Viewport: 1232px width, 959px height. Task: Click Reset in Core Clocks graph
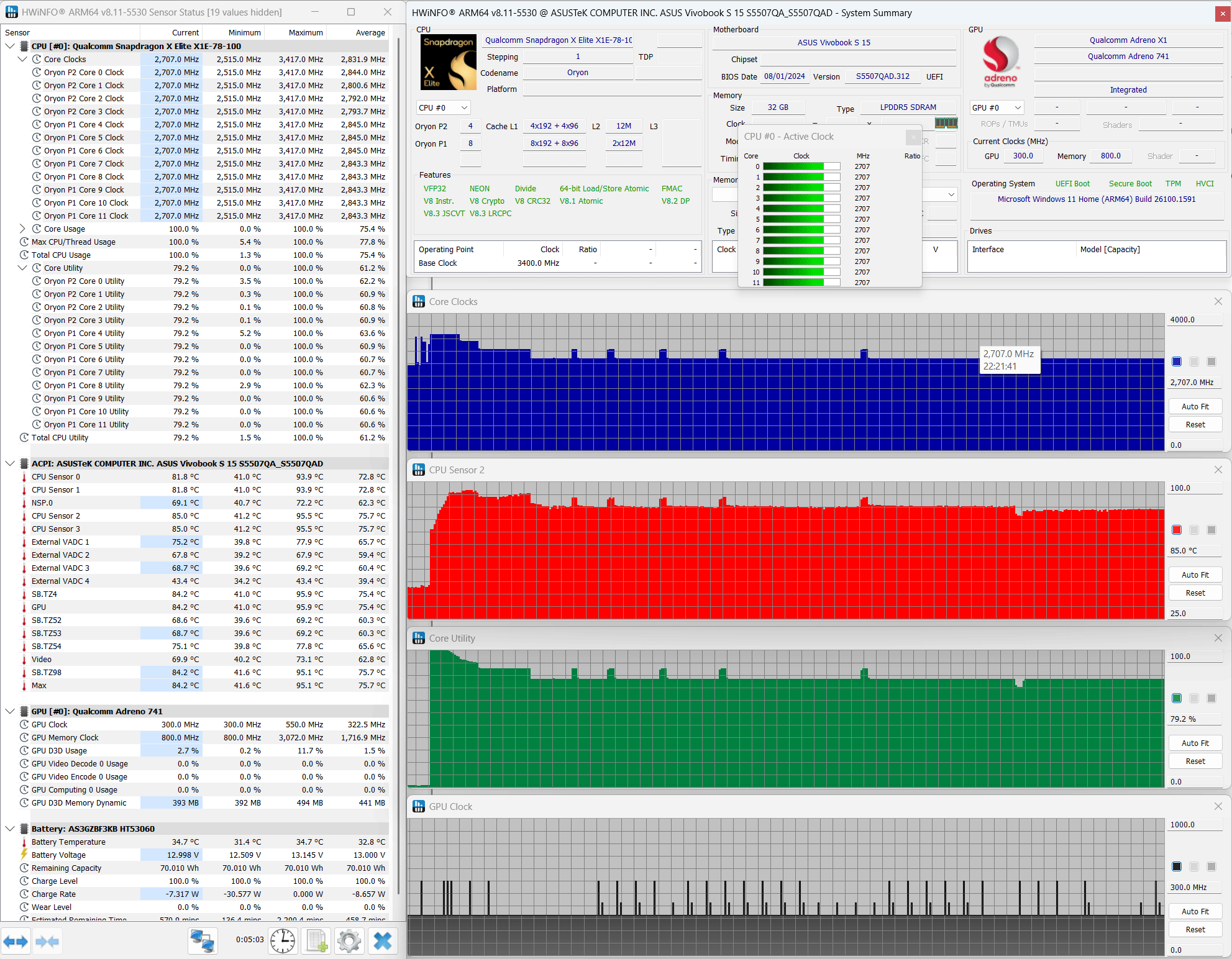pyautogui.click(x=1195, y=424)
